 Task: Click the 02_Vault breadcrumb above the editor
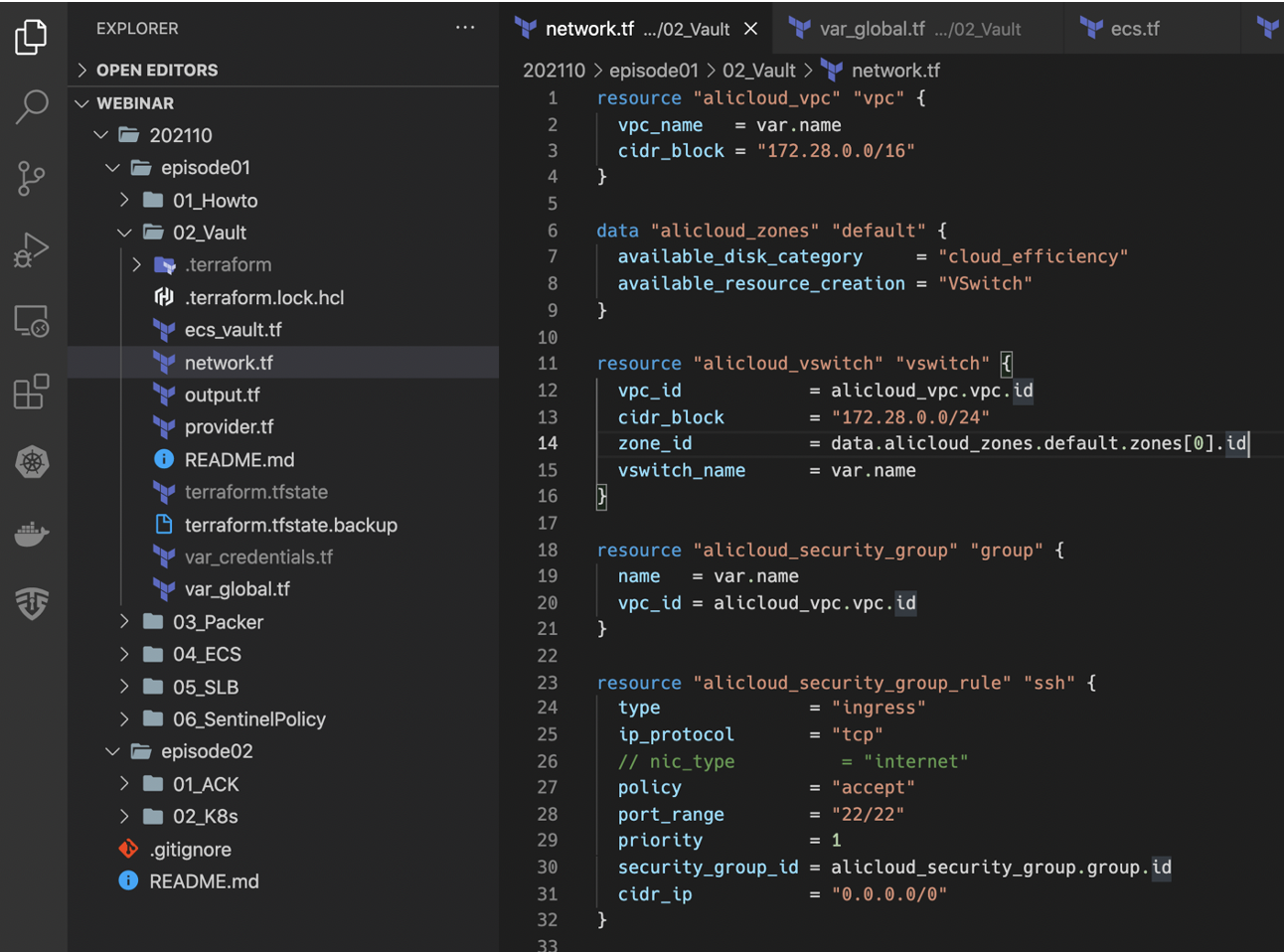(x=760, y=70)
